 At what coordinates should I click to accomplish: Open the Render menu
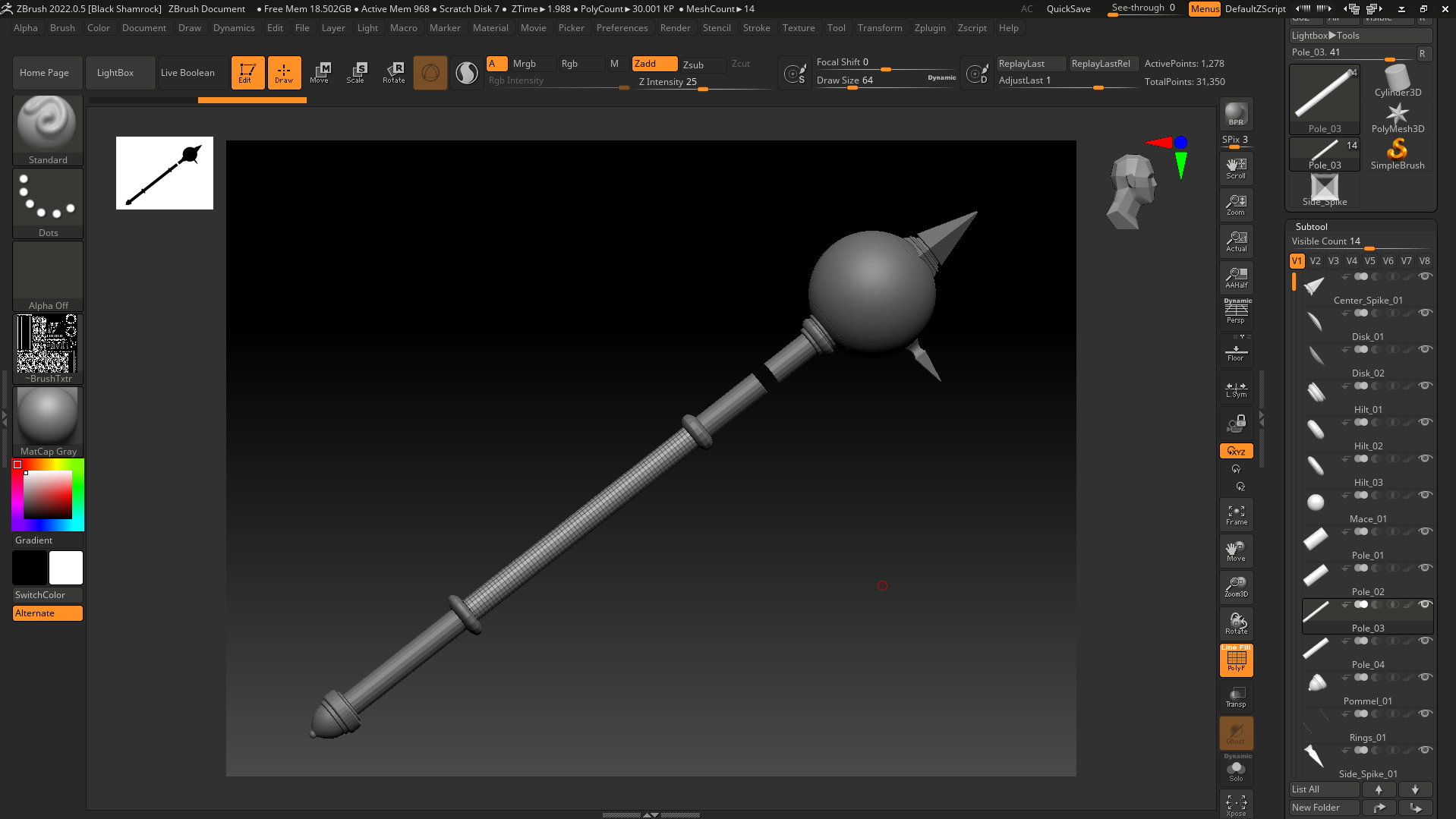point(675,28)
